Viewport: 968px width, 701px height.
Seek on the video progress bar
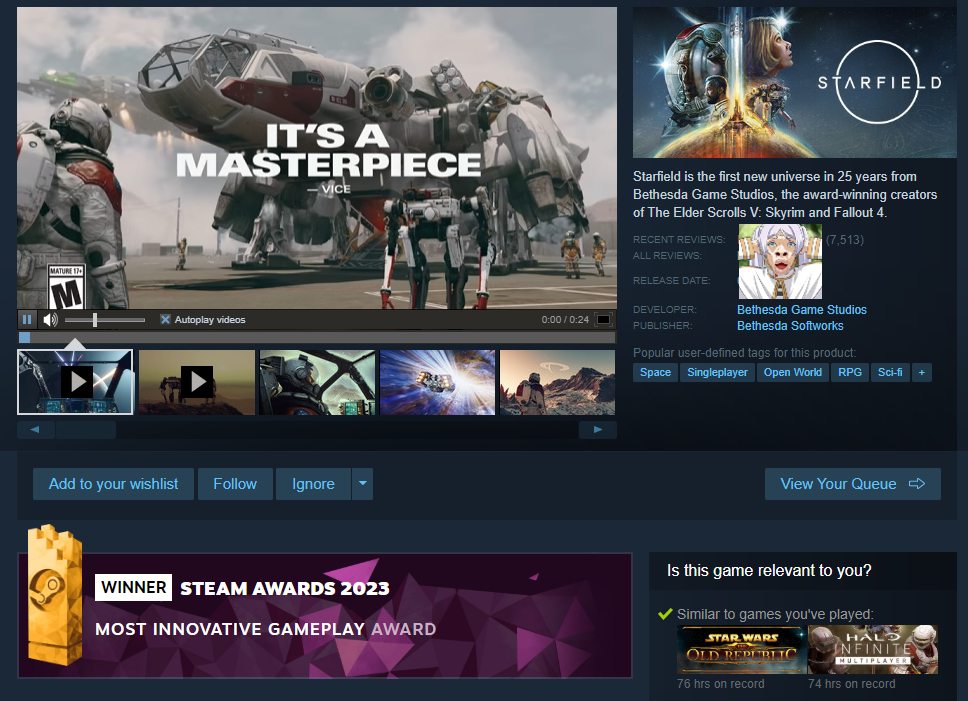point(317,338)
